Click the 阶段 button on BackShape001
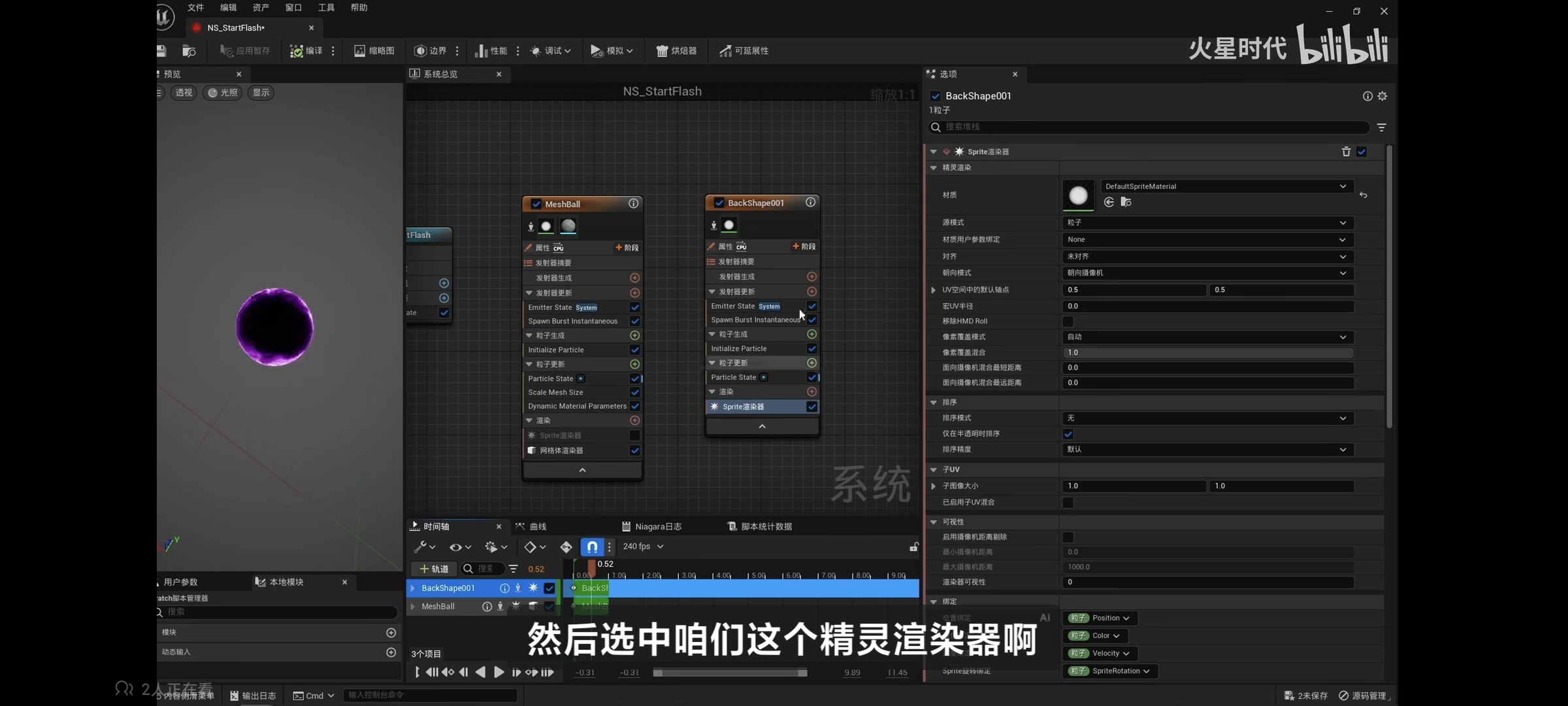This screenshot has width=1568, height=706. [x=804, y=246]
